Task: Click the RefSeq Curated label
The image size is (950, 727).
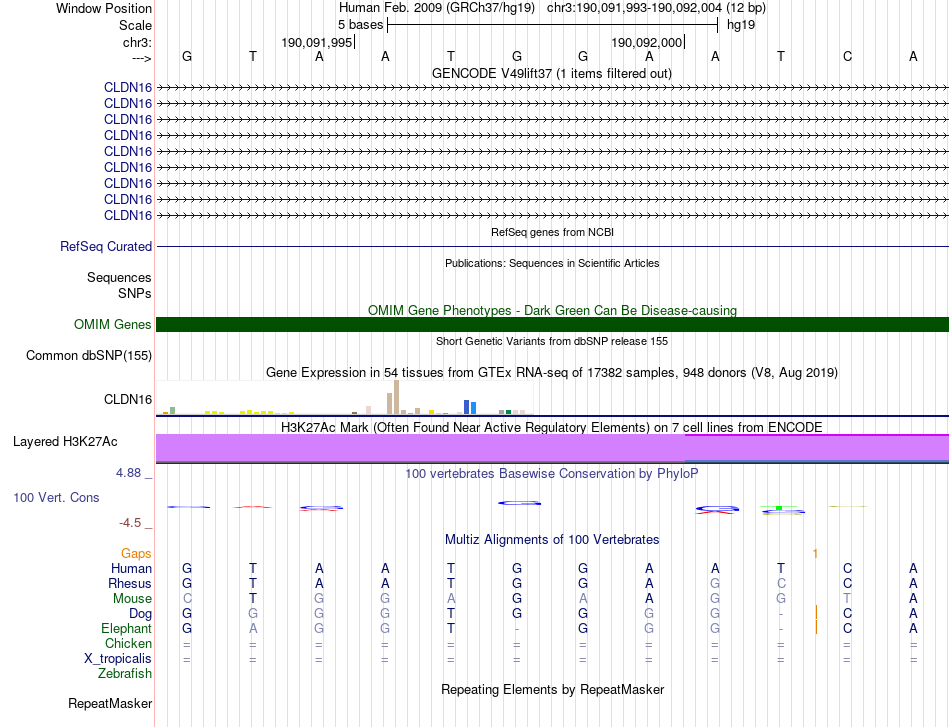Action: point(106,247)
